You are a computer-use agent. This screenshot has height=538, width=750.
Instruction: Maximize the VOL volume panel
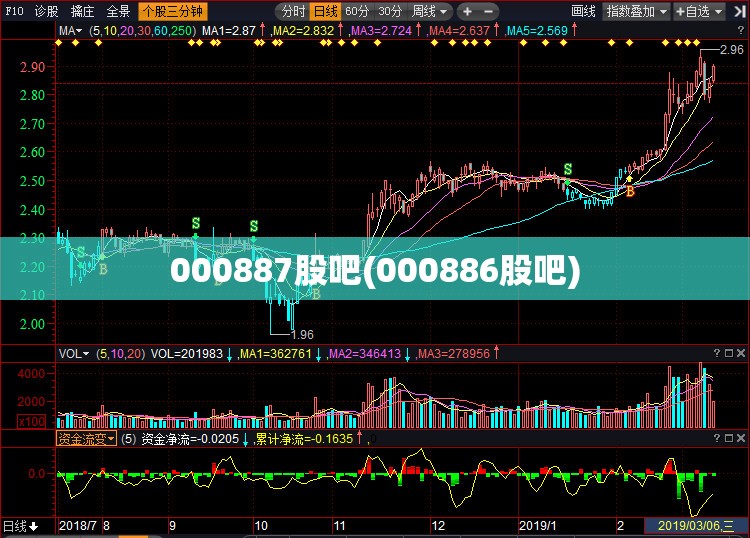(728, 353)
